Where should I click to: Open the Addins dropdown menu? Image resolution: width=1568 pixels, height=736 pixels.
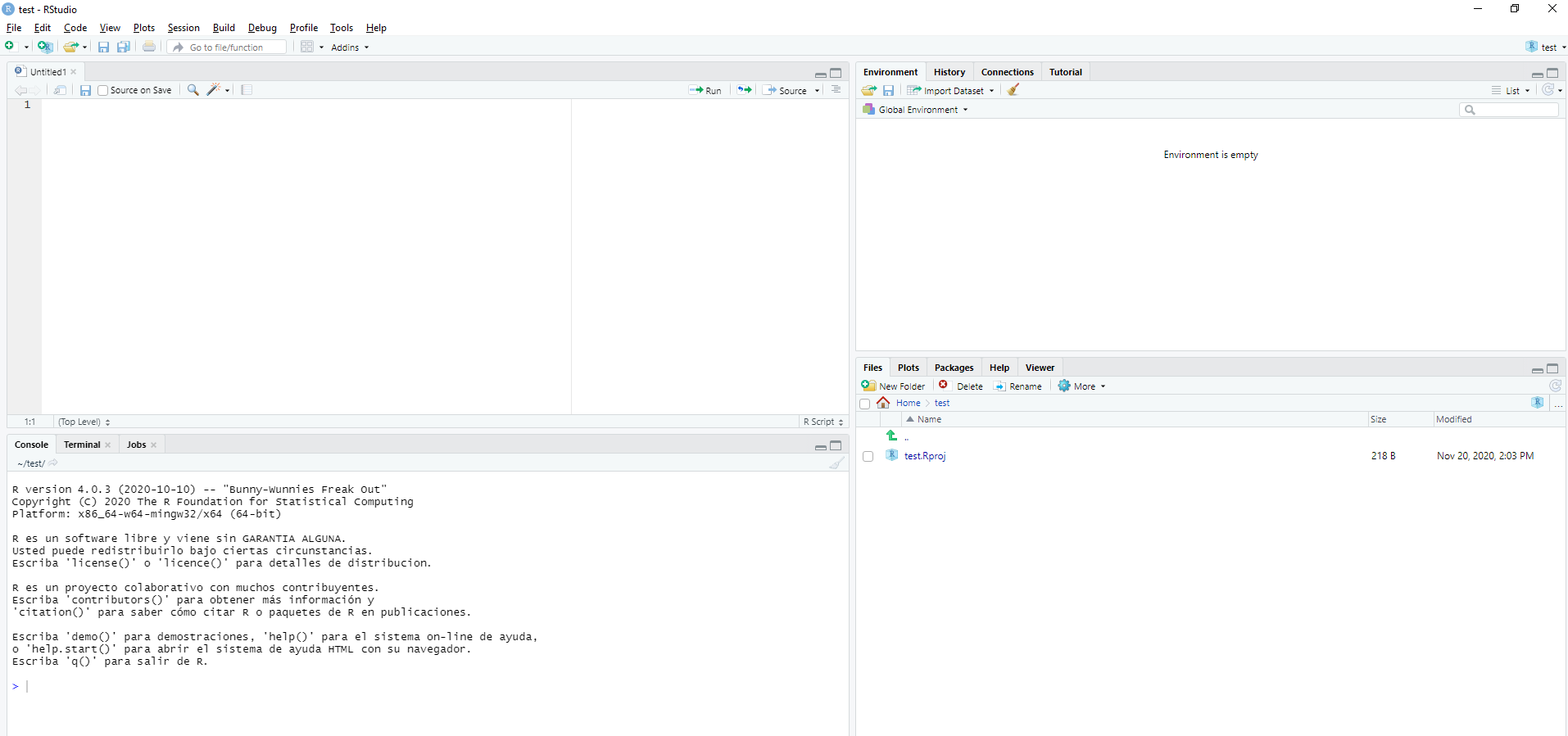(x=349, y=47)
